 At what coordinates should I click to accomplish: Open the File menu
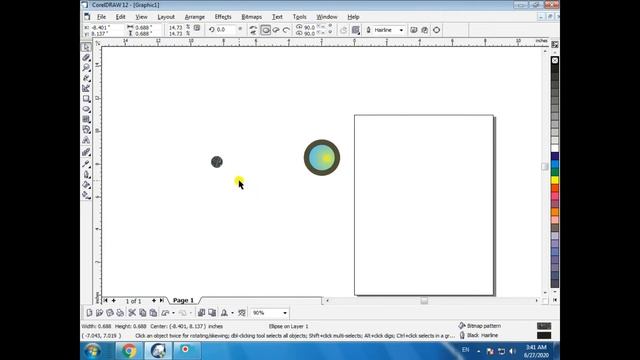tap(101, 17)
